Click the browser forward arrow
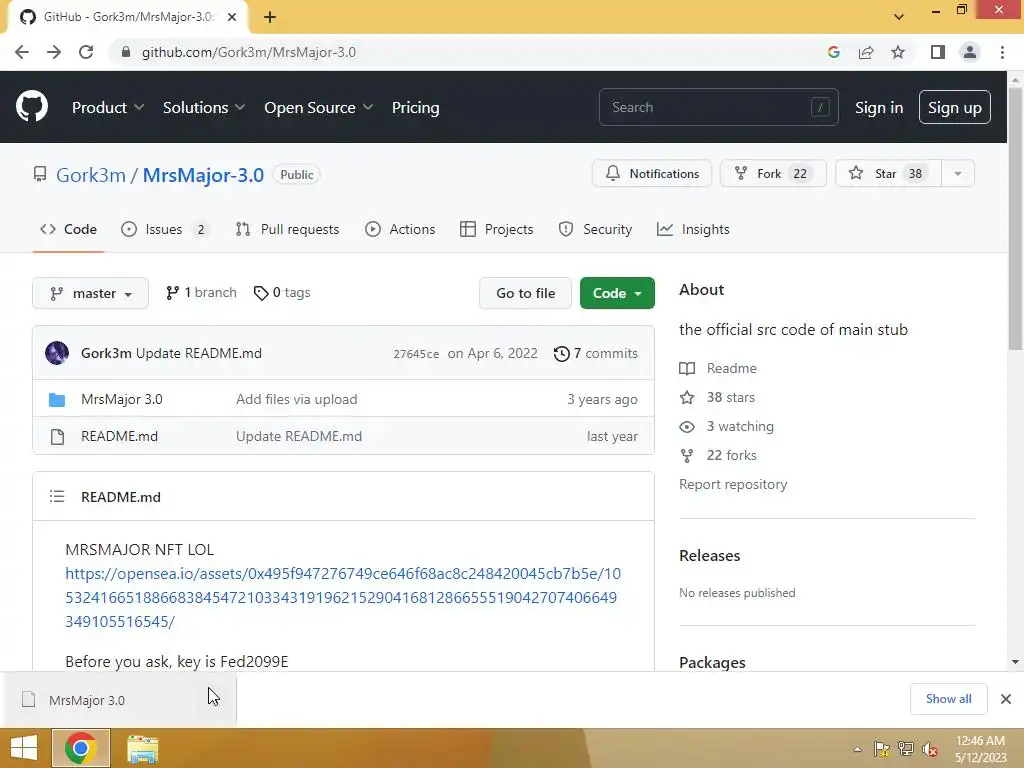 point(54,52)
